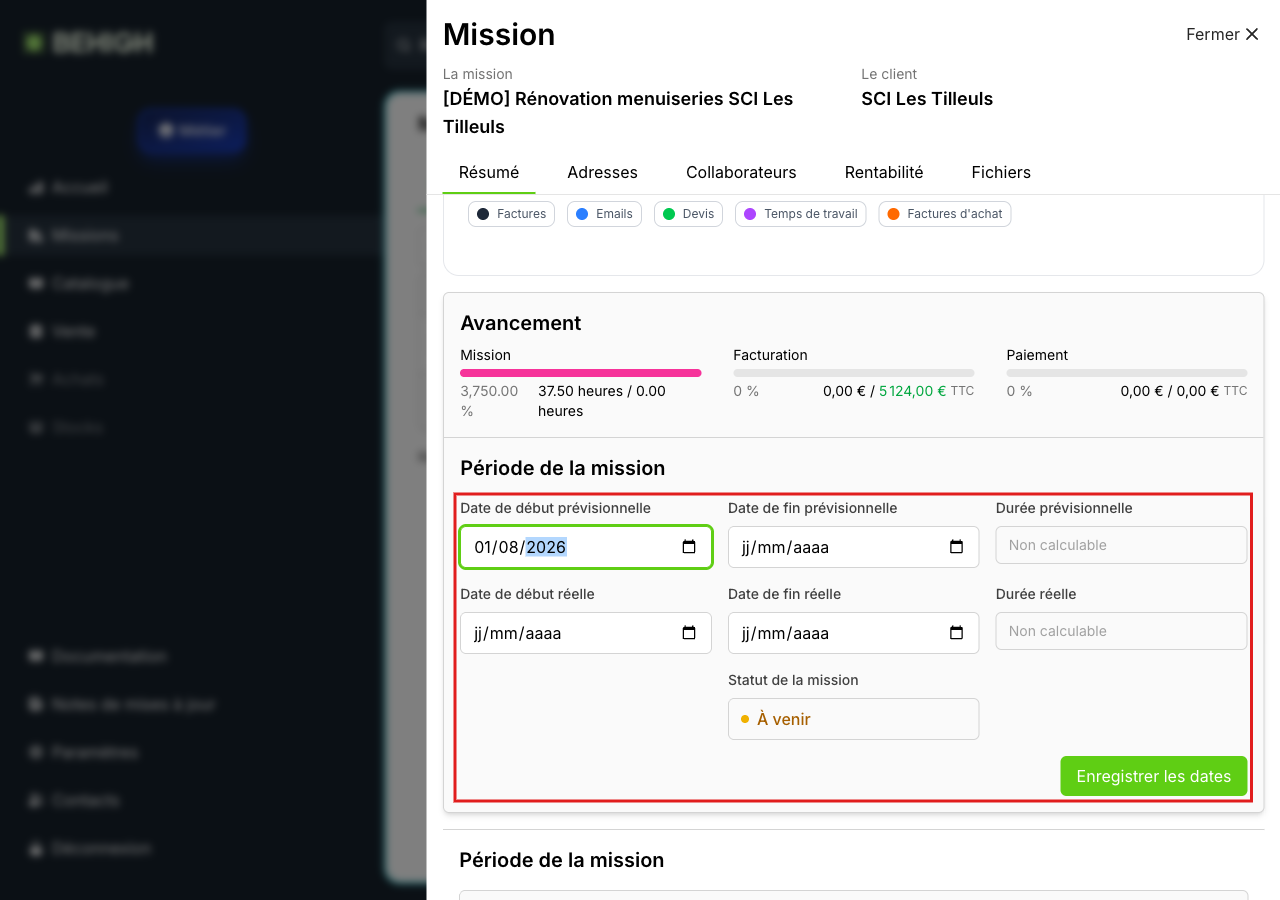
Task: Switch to the Résumé tab
Action: coord(489,172)
